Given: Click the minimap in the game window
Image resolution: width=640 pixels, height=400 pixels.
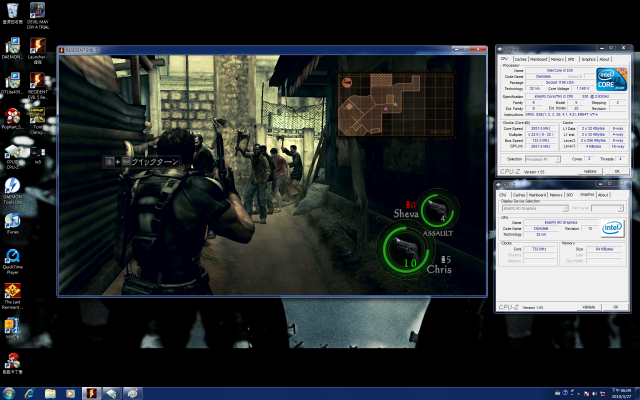Looking at the screenshot, I should coord(396,104).
